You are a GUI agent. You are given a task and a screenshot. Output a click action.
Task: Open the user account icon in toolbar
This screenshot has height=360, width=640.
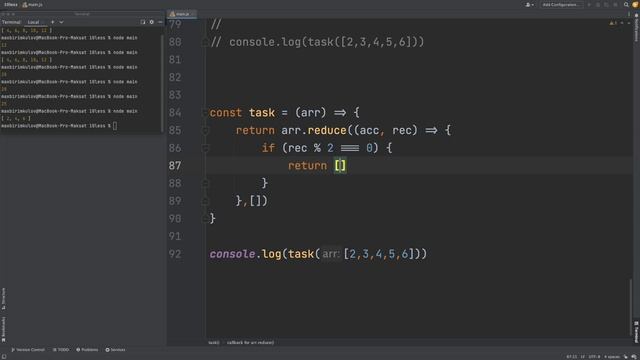[x=529, y=4]
